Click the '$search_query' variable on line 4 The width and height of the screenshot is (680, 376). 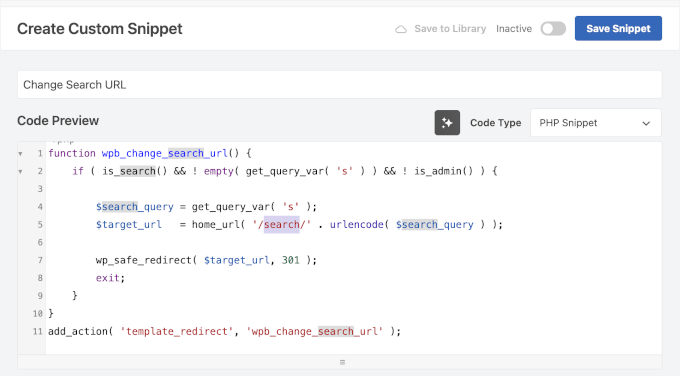click(134, 207)
